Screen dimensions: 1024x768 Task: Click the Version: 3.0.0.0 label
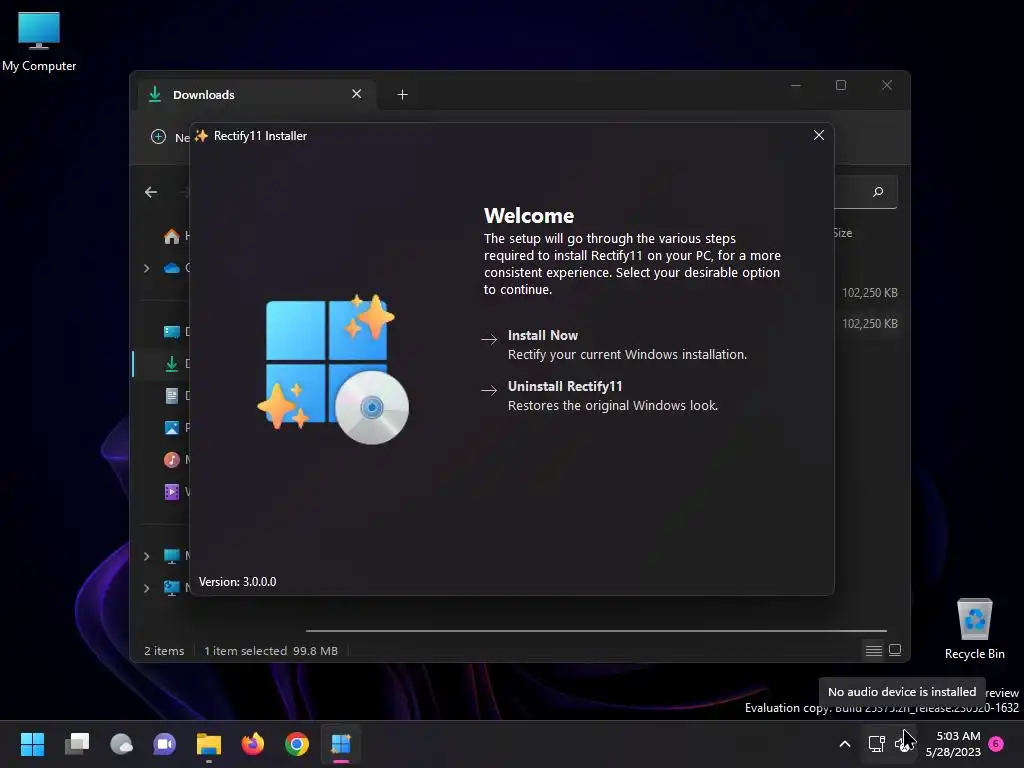click(x=238, y=582)
